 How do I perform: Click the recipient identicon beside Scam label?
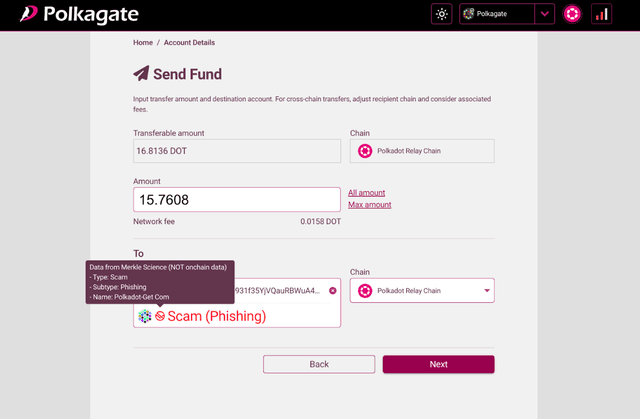click(145, 316)
